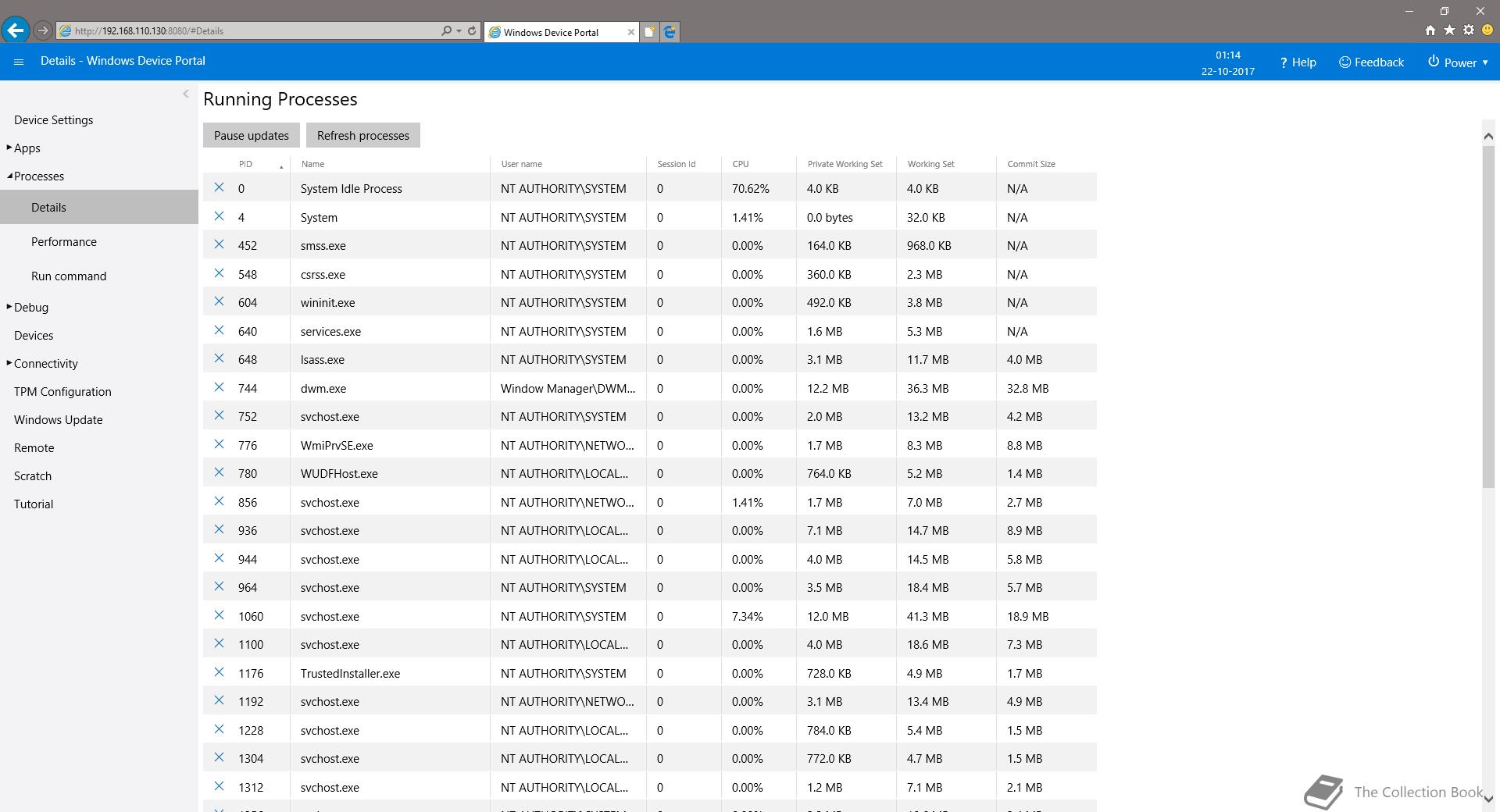Open the Power dropdown menu
The height and width of the screenshot is (812, 1500).
click(x=1458, y=62)
